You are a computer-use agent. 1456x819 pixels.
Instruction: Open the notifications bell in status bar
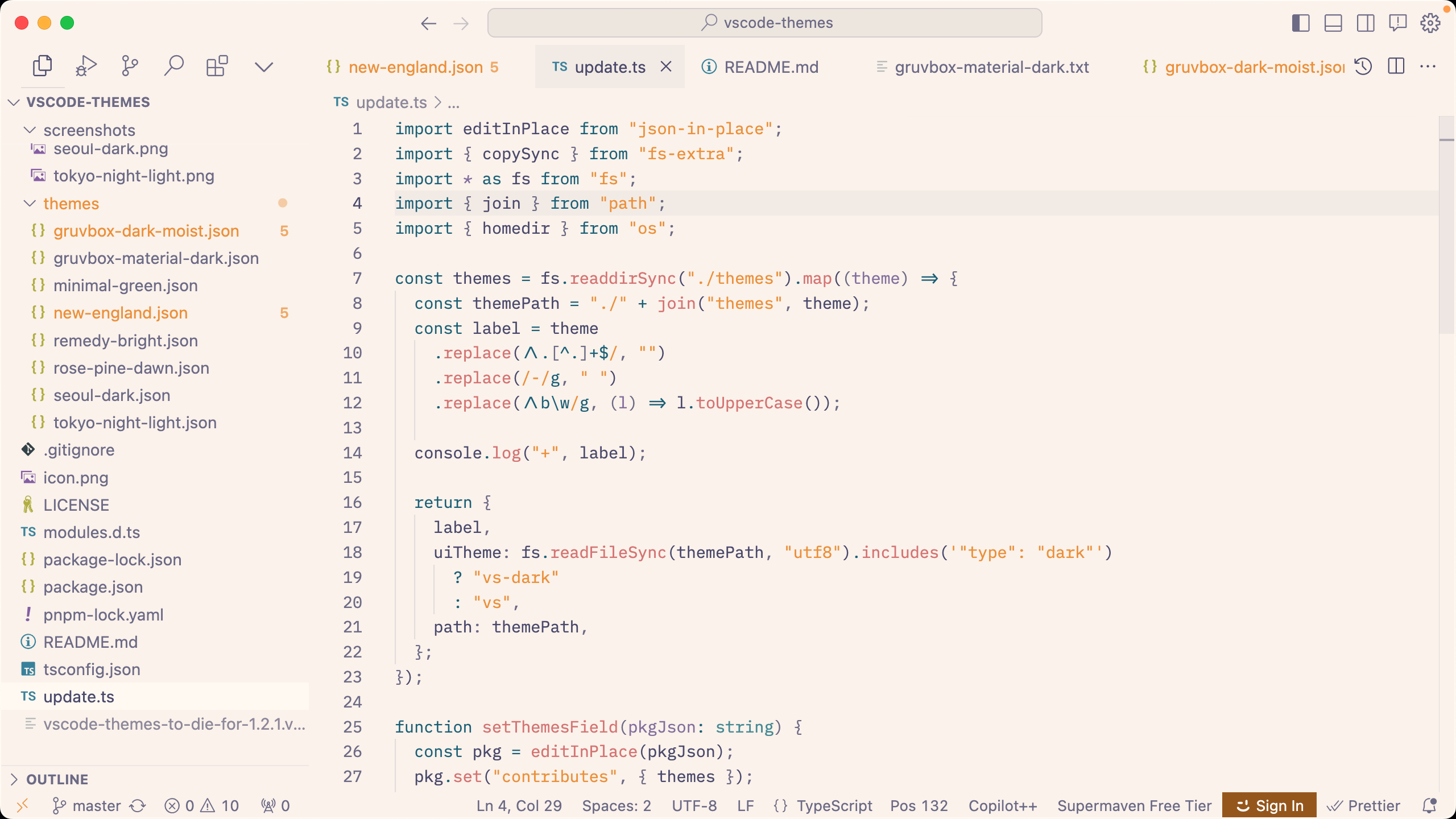(1429, 805)
